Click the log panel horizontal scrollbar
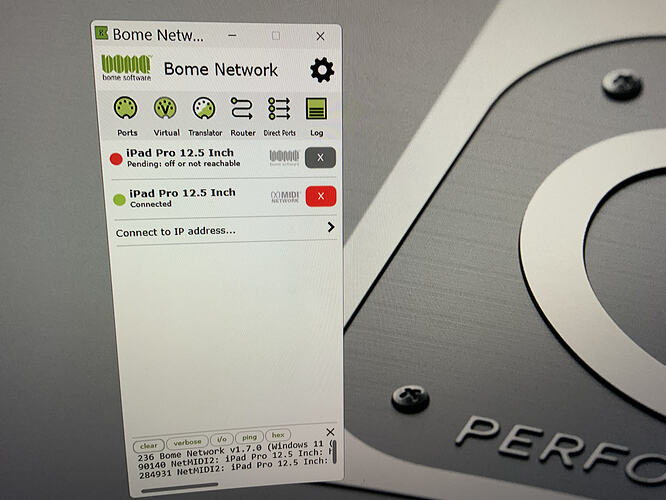666x500 pixels. click(x=180, y=487)
